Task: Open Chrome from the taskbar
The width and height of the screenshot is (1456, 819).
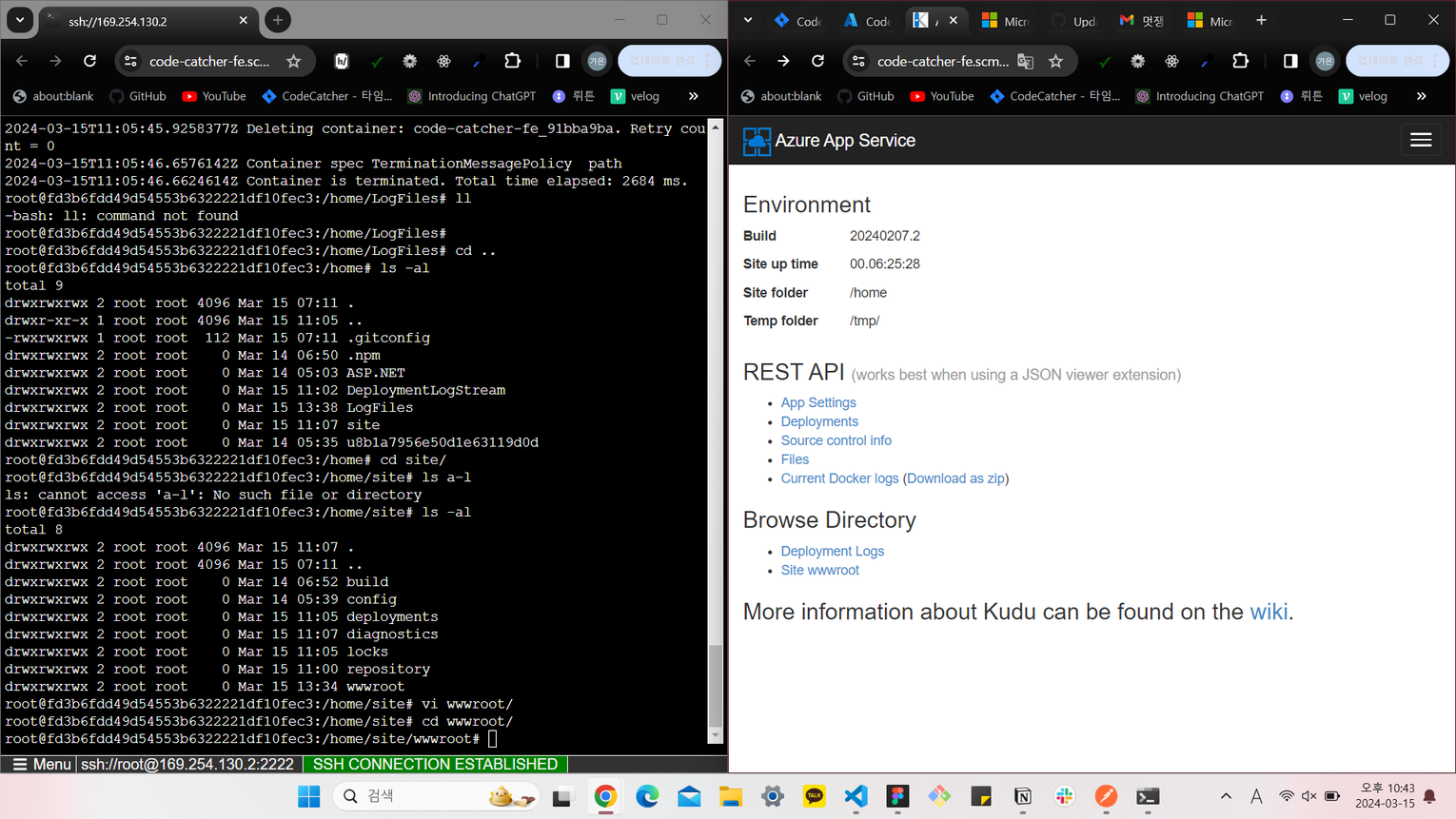Action: click(605, 796)
